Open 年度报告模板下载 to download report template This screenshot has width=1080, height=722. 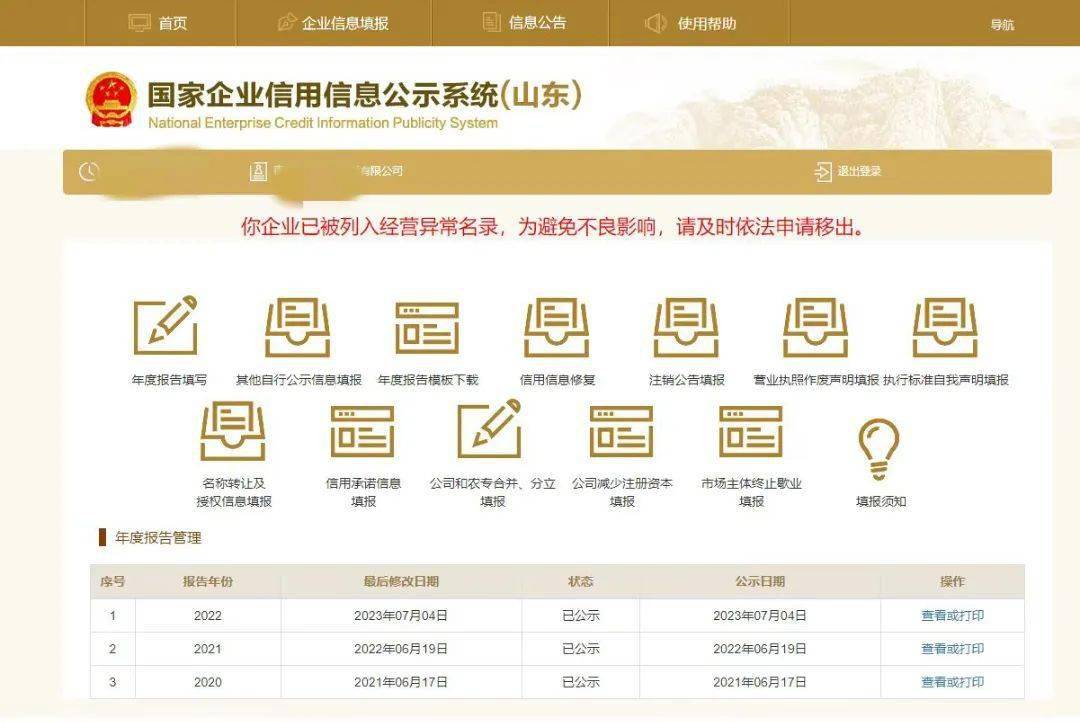coord(426,325)
